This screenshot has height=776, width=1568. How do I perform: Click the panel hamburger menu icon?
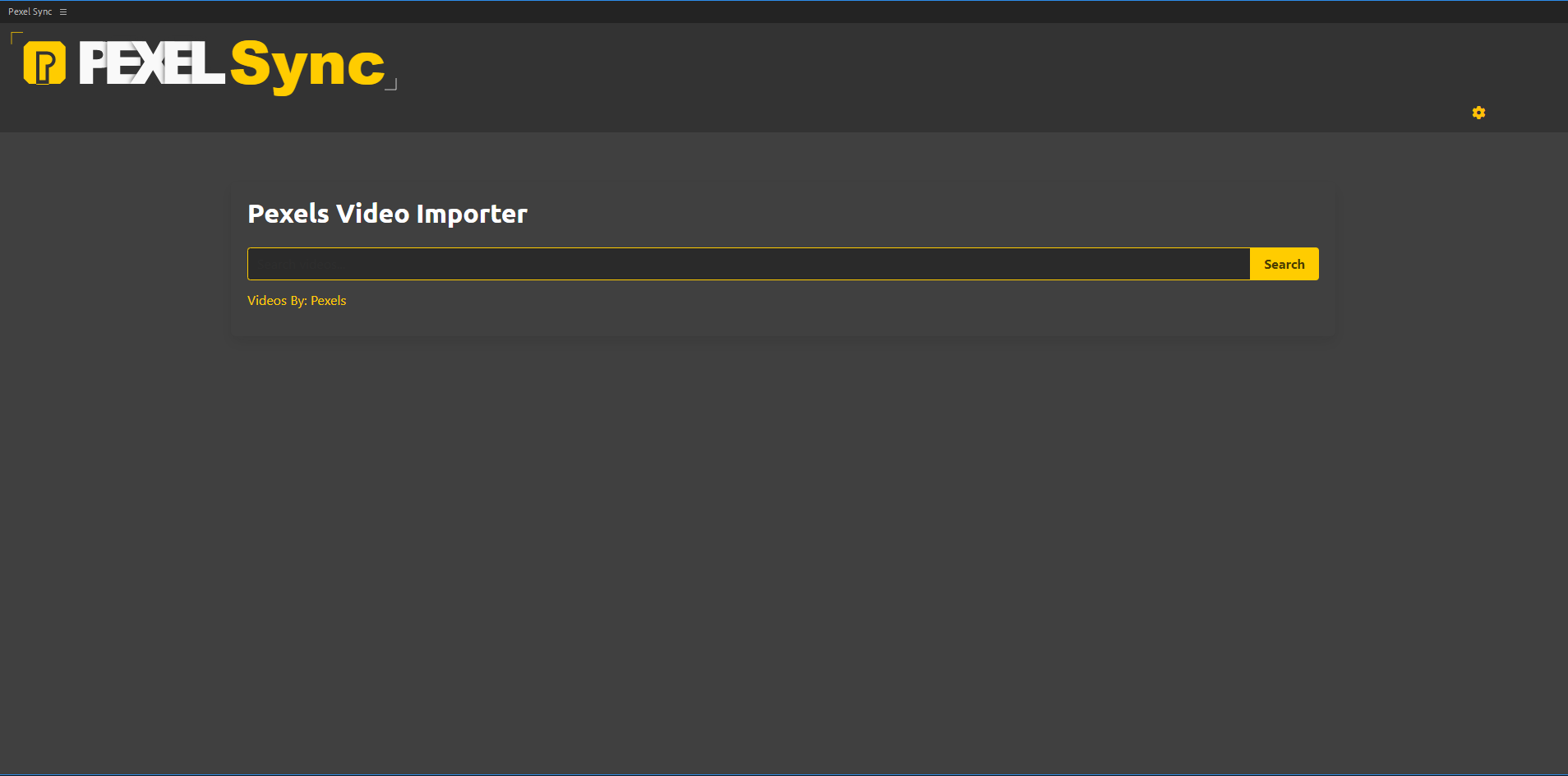(63, 12)
